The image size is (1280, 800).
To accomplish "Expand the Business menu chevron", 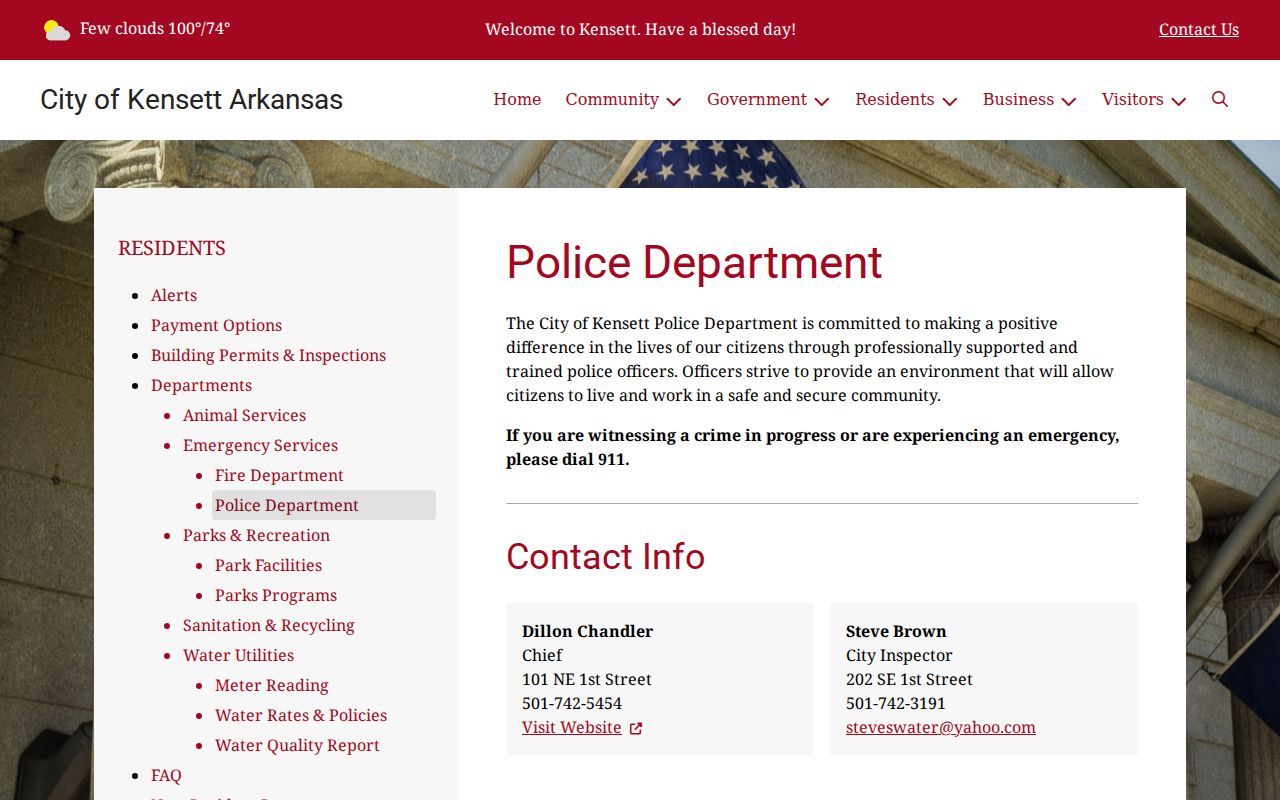I will [1069, 101].
